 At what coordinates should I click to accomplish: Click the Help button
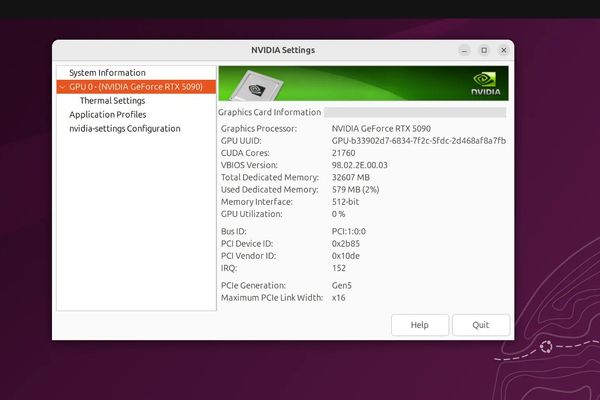[420, 325]
